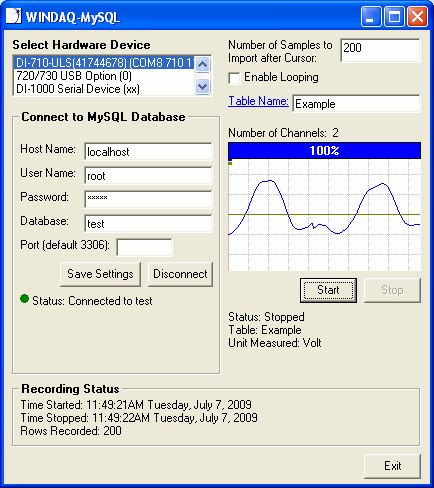The image size is (434, 488).
Task: Click the Table Name field containing Example
Action: (x=356, y=104)
